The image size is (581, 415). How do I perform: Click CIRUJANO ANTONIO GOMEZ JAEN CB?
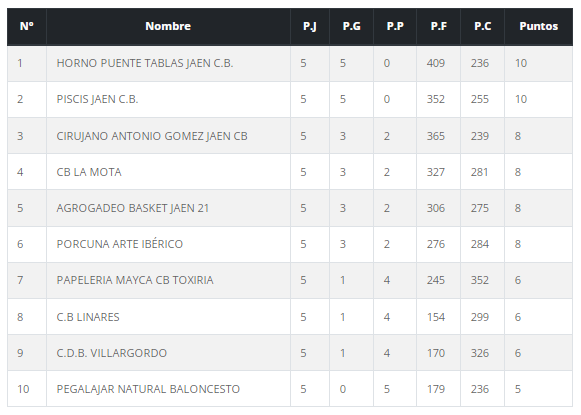click(152, 136)
